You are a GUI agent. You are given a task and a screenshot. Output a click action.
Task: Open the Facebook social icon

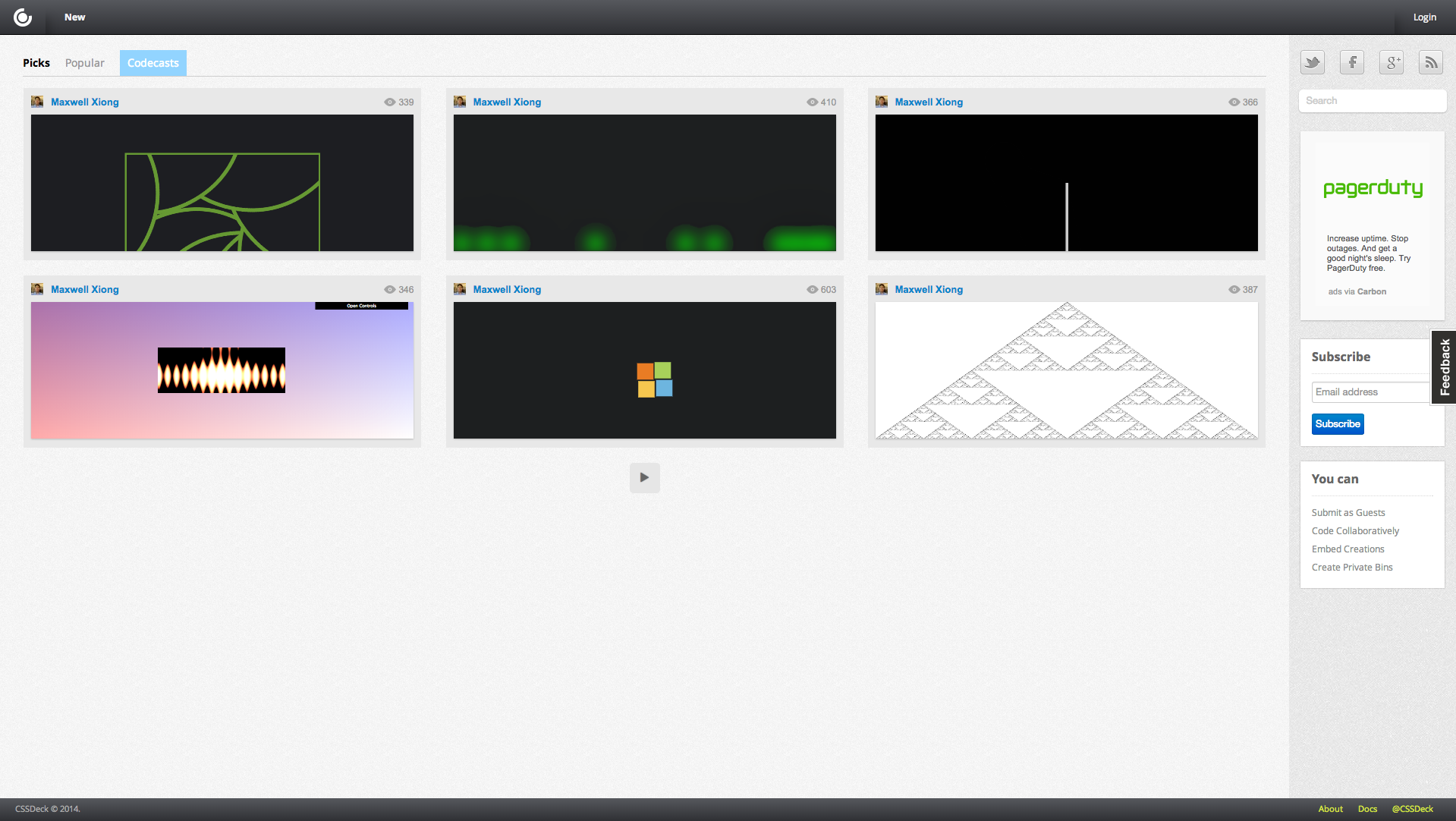(1352, 62)
